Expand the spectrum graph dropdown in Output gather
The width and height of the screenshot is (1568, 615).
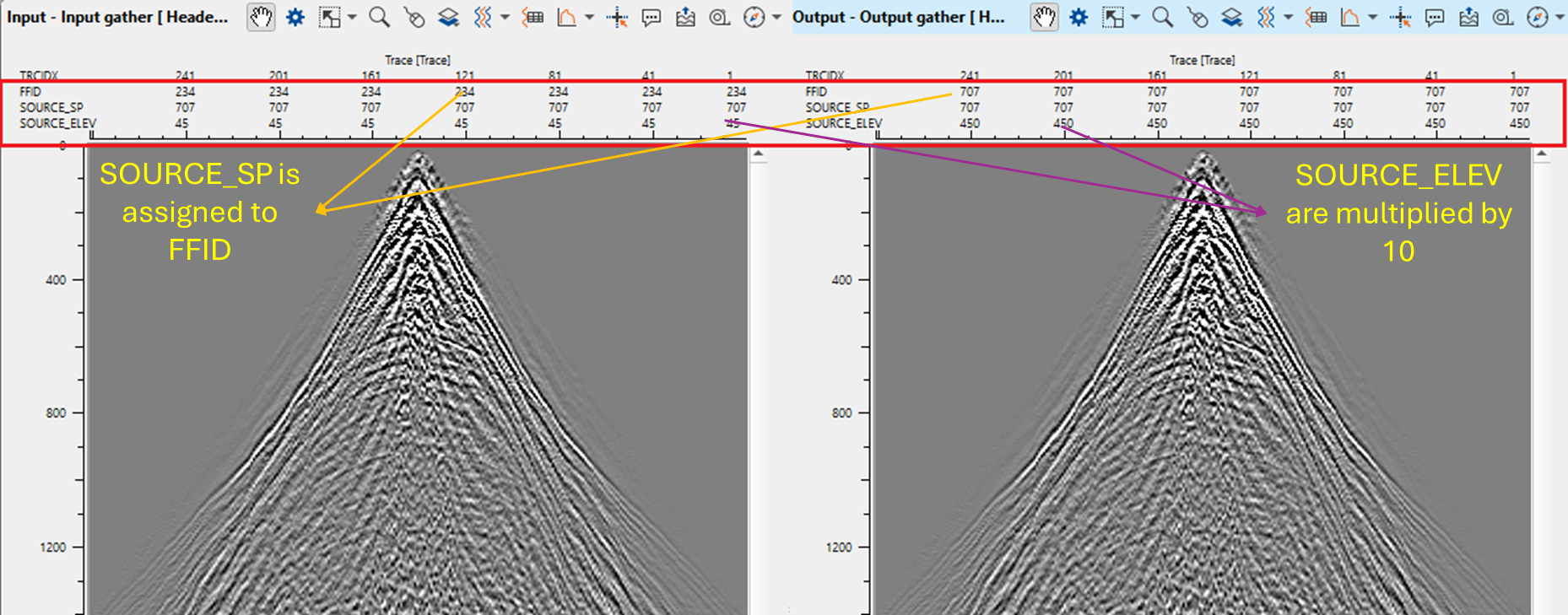click(1373, 17)
